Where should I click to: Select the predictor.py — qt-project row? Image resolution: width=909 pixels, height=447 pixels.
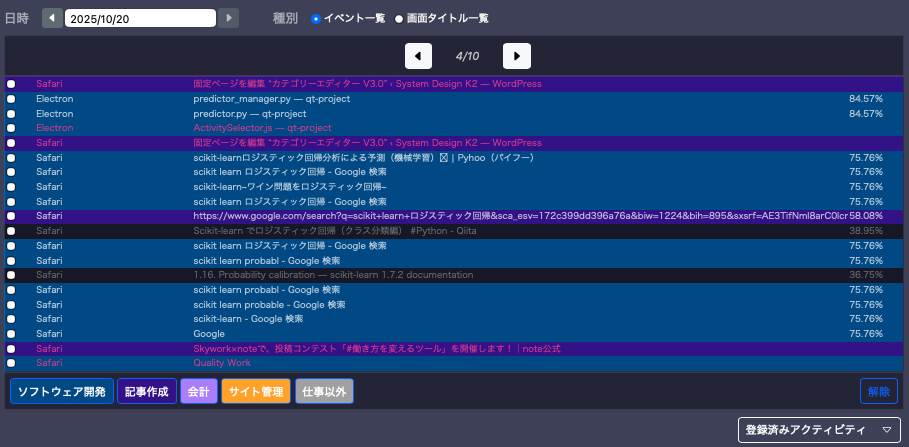(250, 114)
